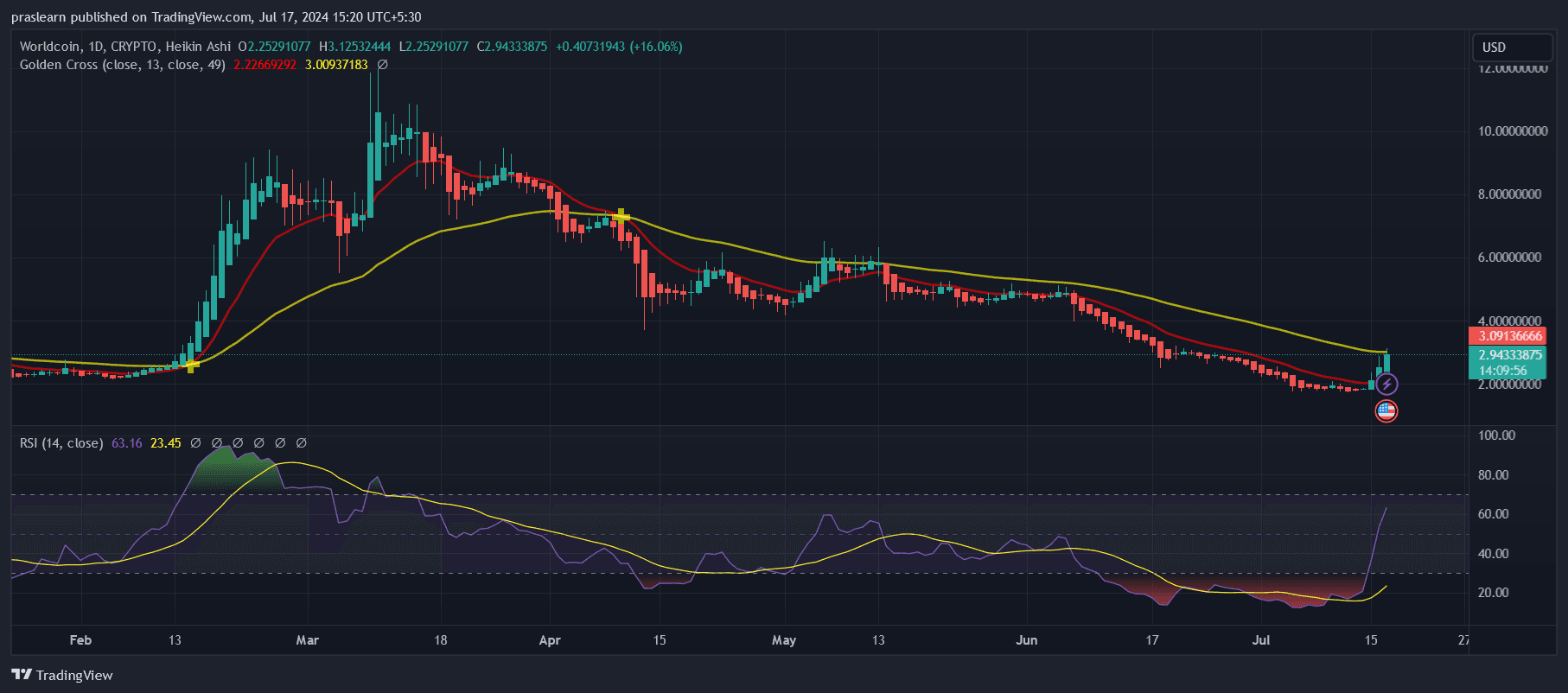Viewport: 1568px width, 693px height.
Task: Click the 10.00000000 price axis label
Action: (x=1513, y=131)
